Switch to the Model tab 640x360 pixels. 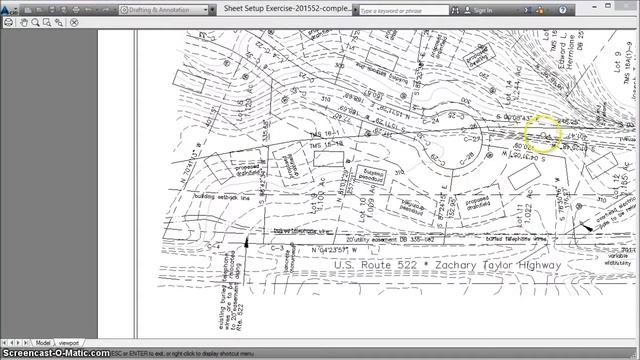click(x=42, y=343)
